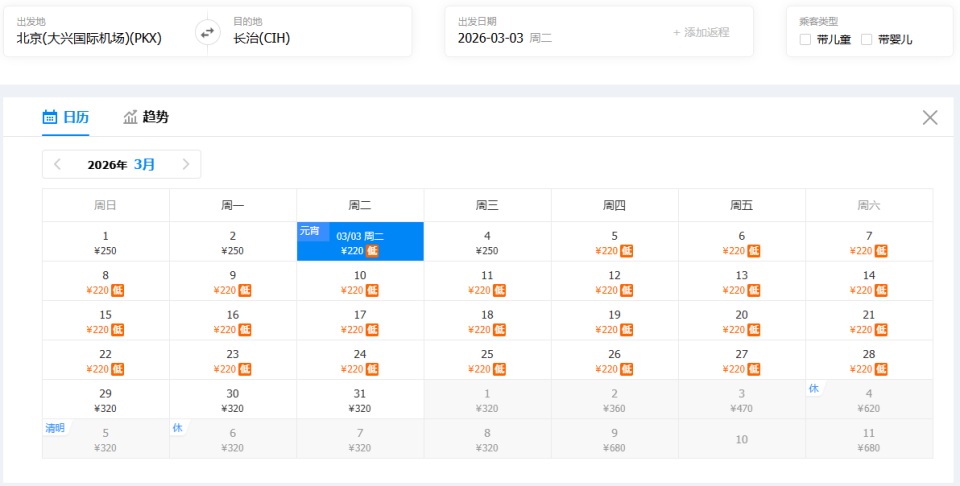The image size is (960, 486).
Task: Click date 24 in the calendar
Action: (361, 361)
